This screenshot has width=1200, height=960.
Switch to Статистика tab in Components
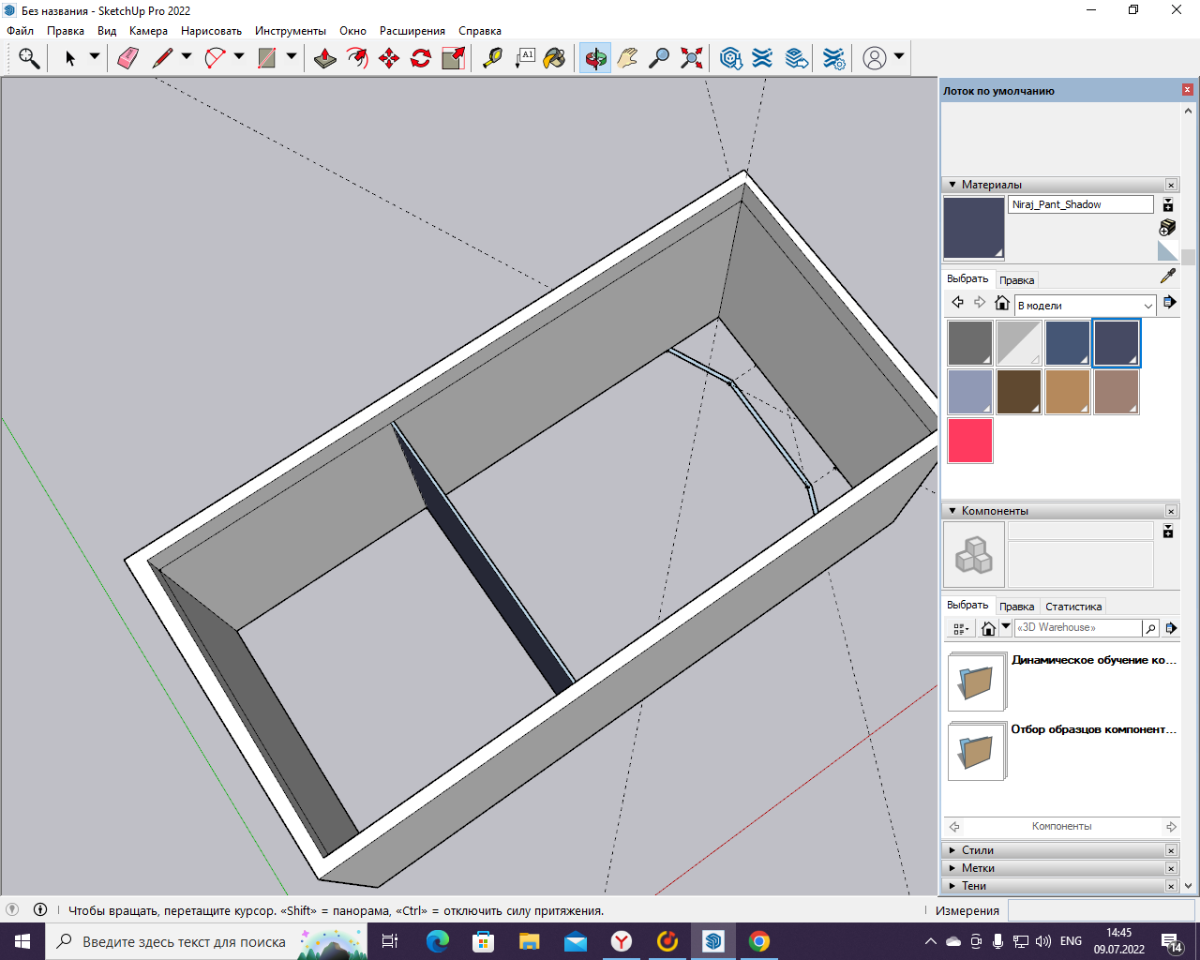click(1073, 606)
